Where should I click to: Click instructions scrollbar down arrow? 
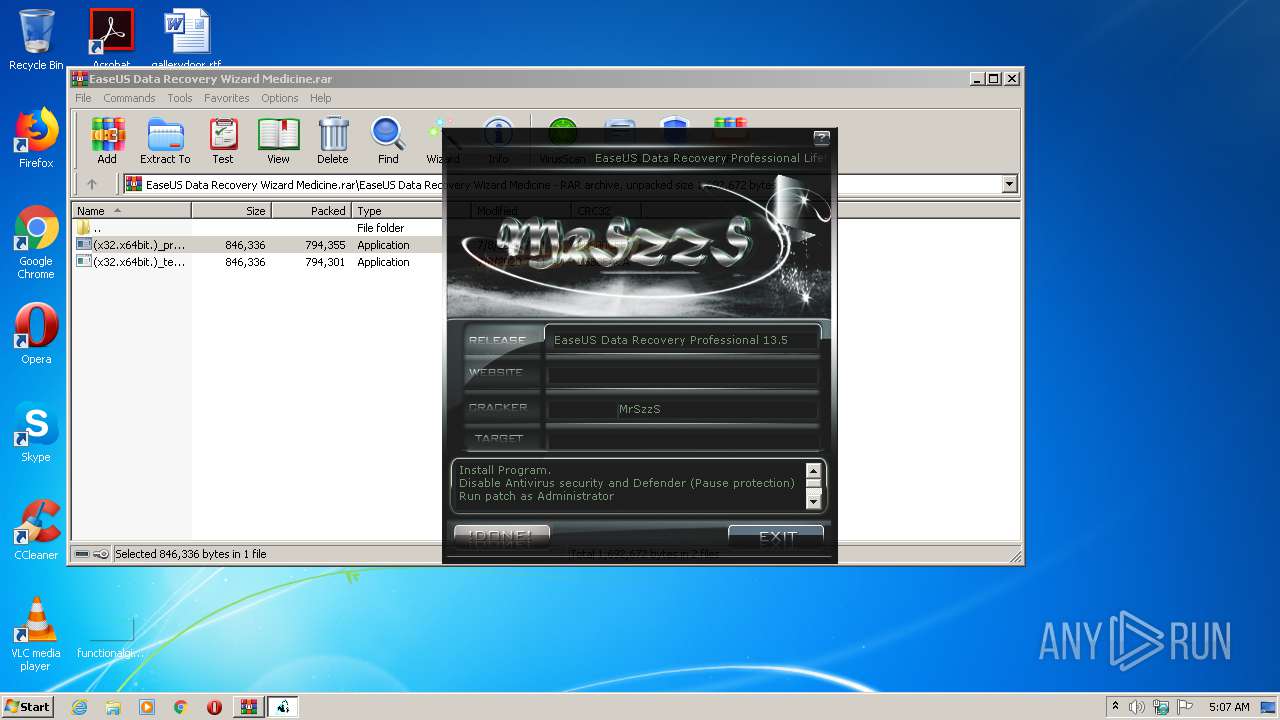[813, 501]
